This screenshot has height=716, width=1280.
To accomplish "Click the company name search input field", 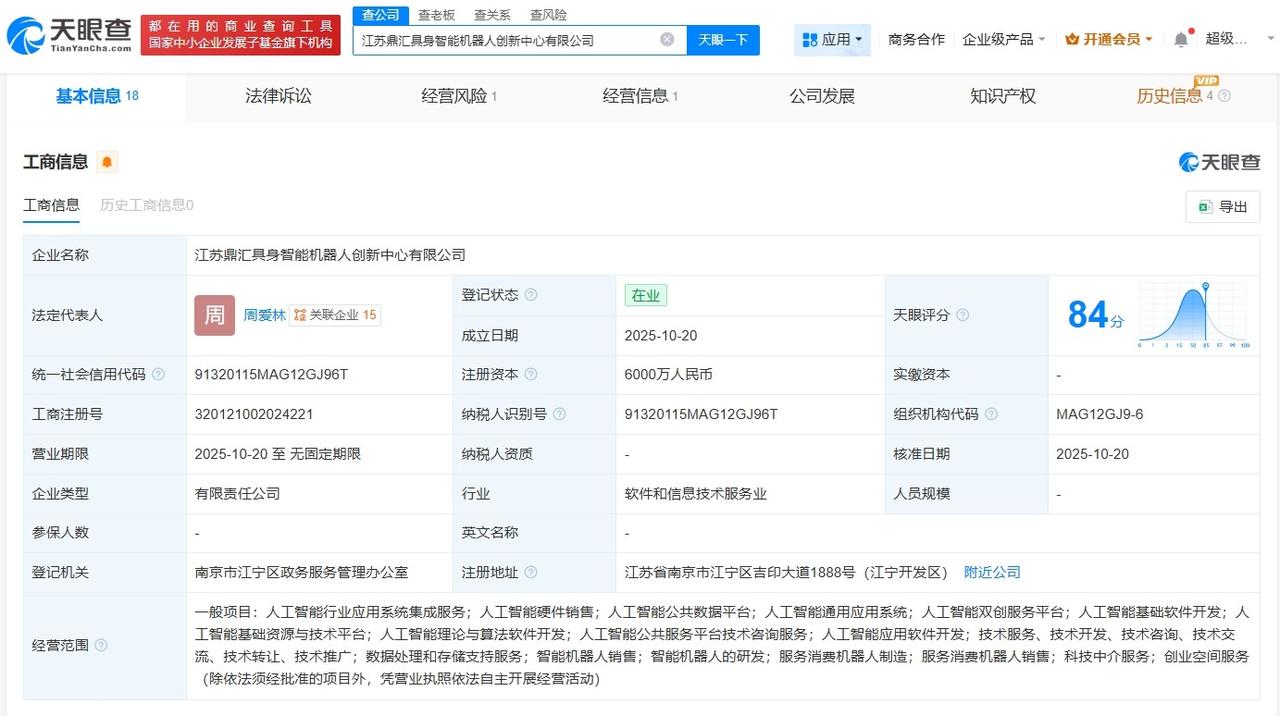I will (x=505, y=40).
